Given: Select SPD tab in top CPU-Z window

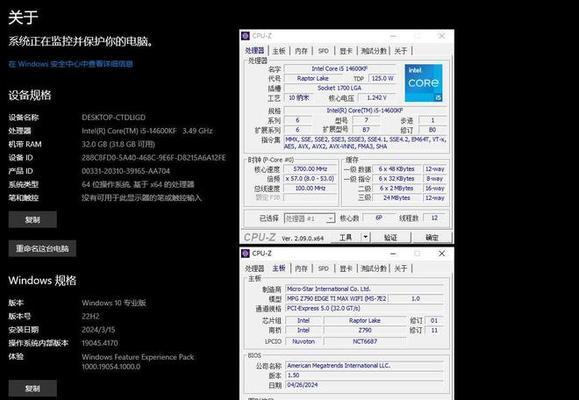Looking at the screenshot, I should click(323, 51).
